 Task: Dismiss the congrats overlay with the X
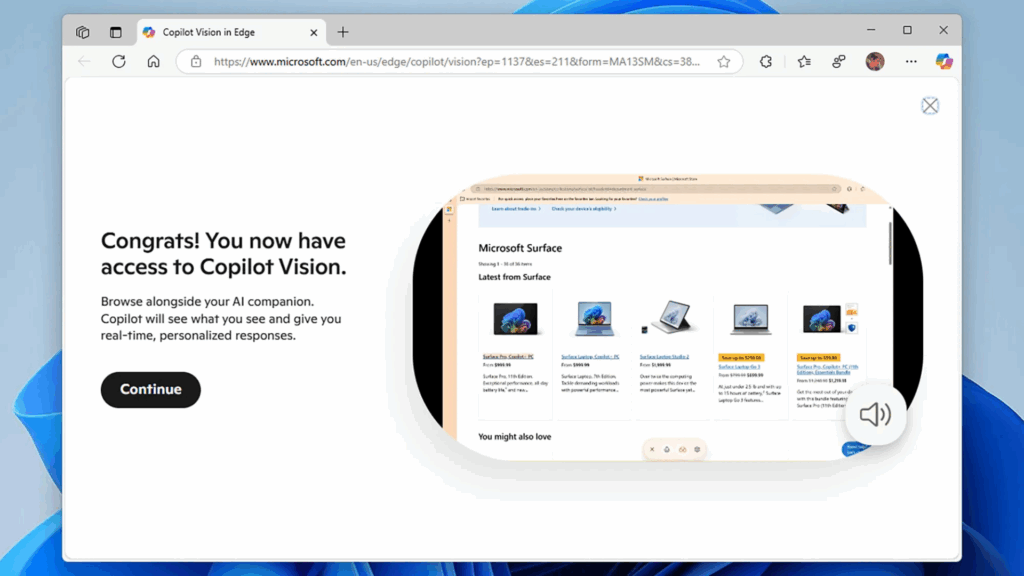(x=930, y=105)
